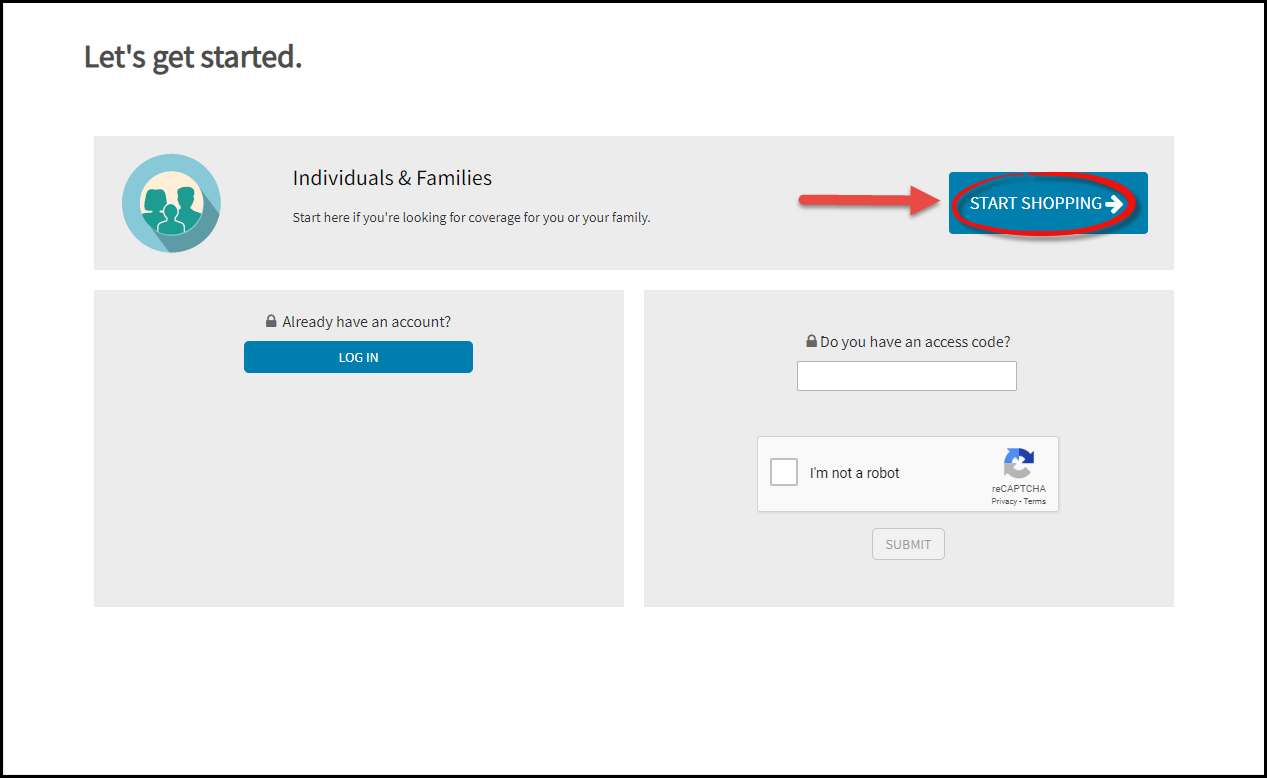
Task: Click the greyed SUBMIT button
Action: (908, 544)
